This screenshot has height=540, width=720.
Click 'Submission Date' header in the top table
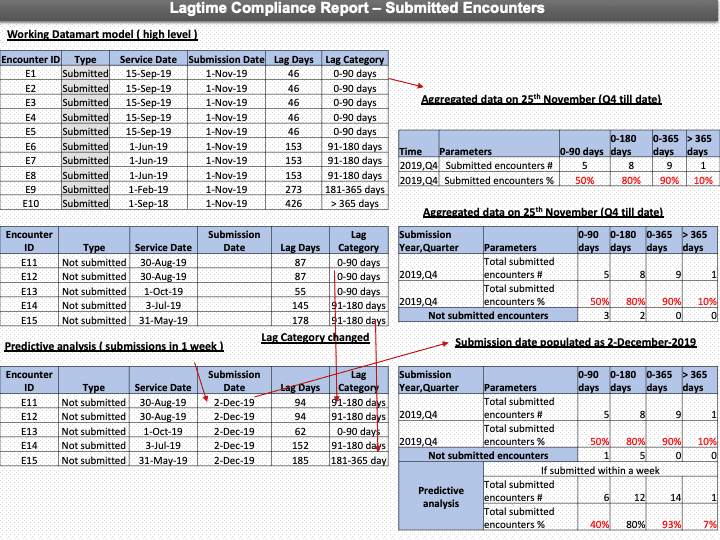point(226,59)
